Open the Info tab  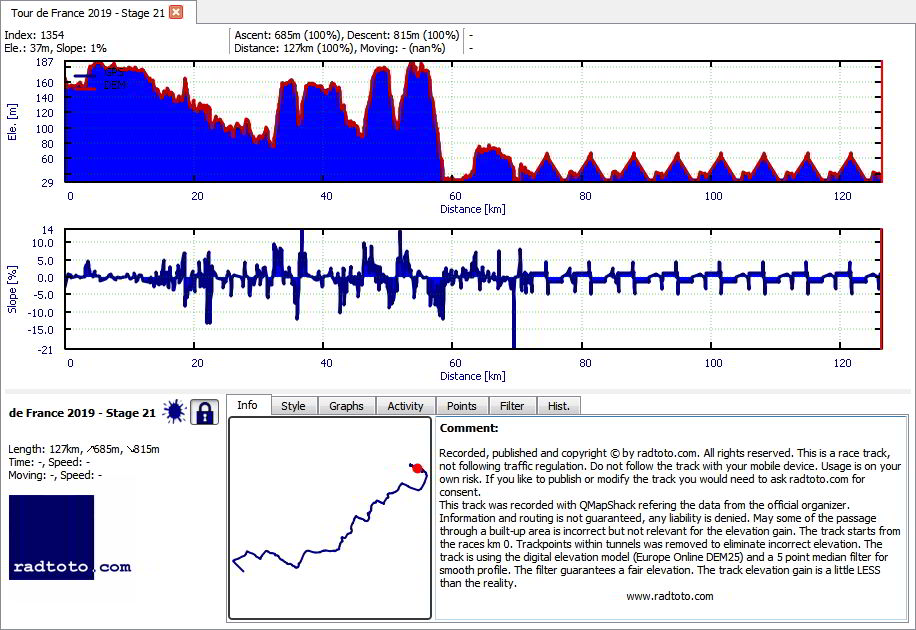pyautogui.click(x=247, y=405)
